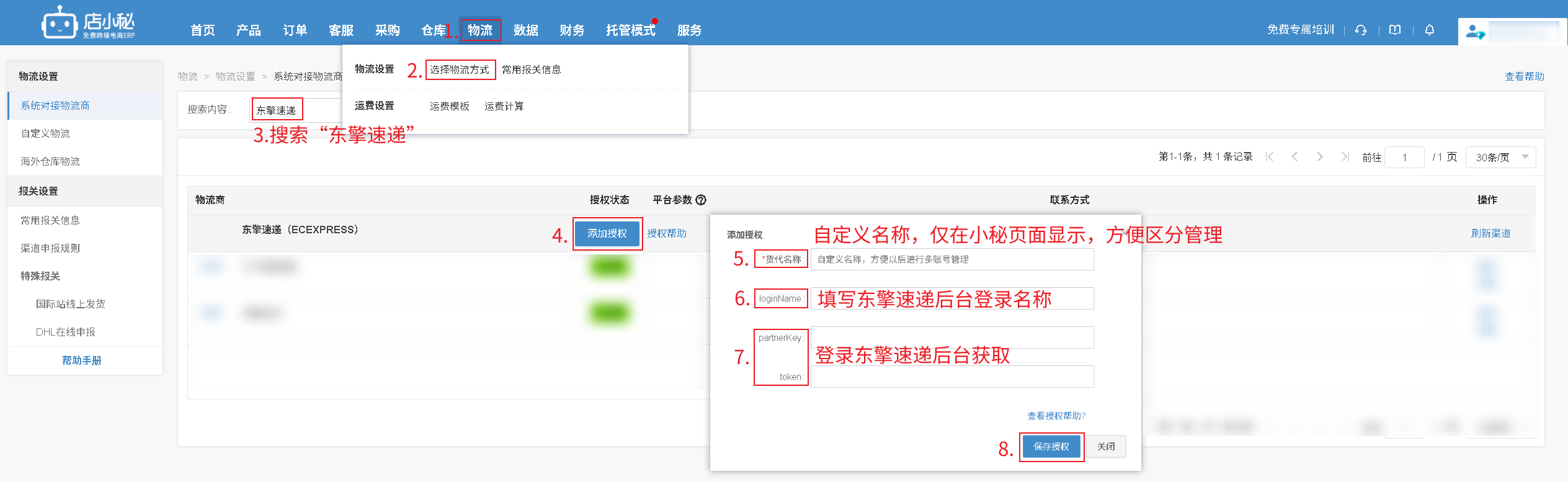Image resolution: width=1568 pixels, height=482 pixels.
Task: Open the 授权帮助 link
Action: tap(667, 233)
